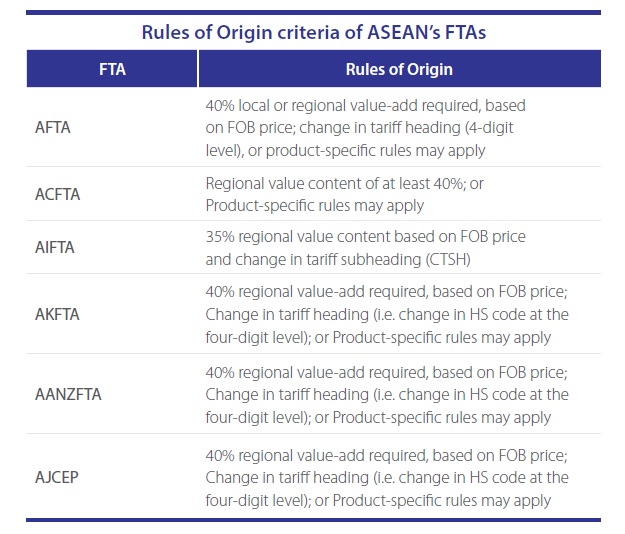Click the AANZFTA row label
This screenshot has height=534, width=625.
click(x=67, y=393)
